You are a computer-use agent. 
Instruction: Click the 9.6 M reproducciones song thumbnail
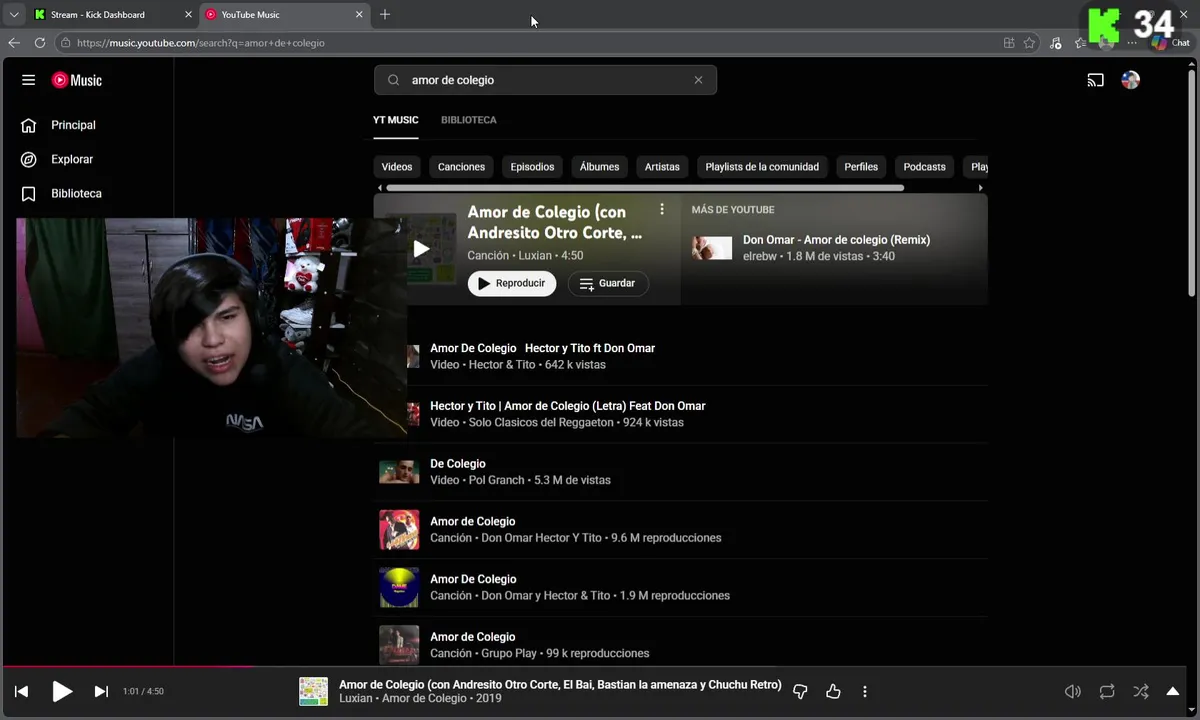pyautogui.click(x=399, y=530)
